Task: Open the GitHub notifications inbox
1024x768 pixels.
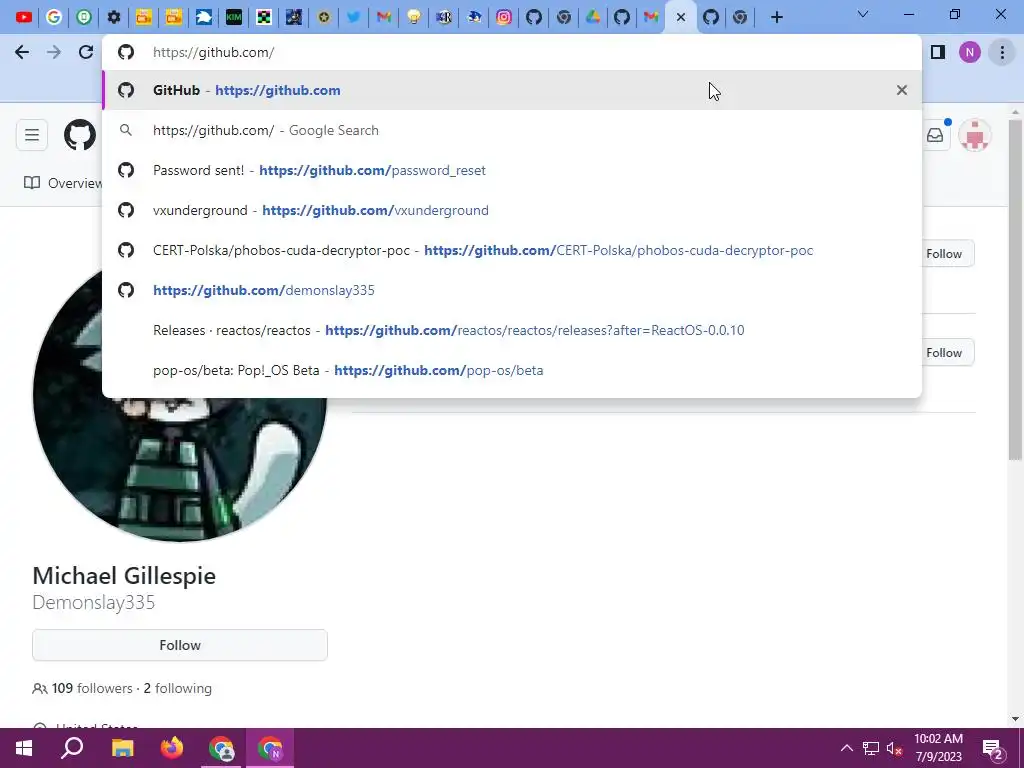Action: point(935,135)
